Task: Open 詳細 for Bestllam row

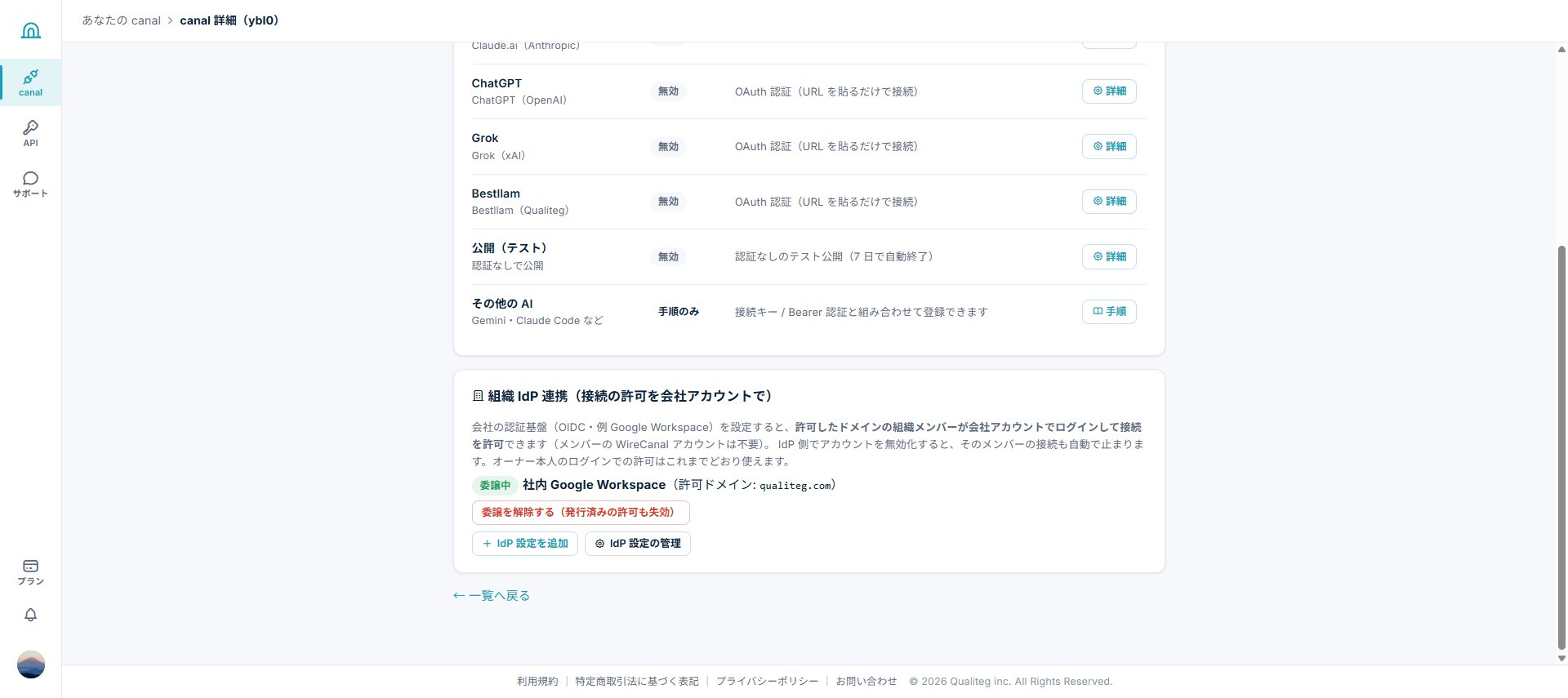Action: pyautogui.click(x=1109, y=201)
